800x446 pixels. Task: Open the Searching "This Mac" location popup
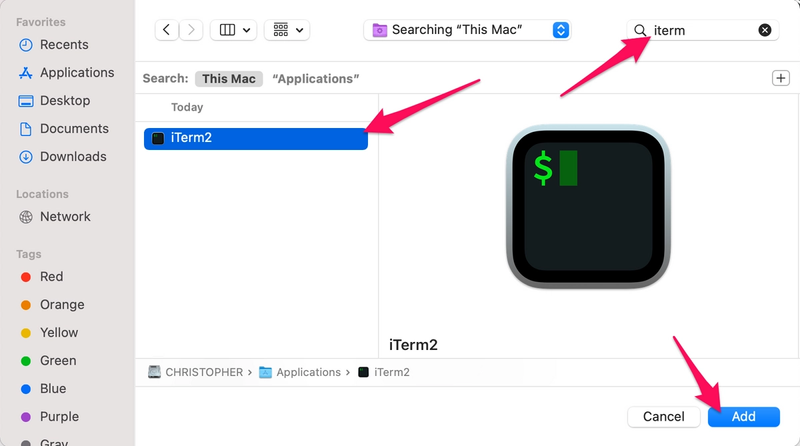click(467, 30)
